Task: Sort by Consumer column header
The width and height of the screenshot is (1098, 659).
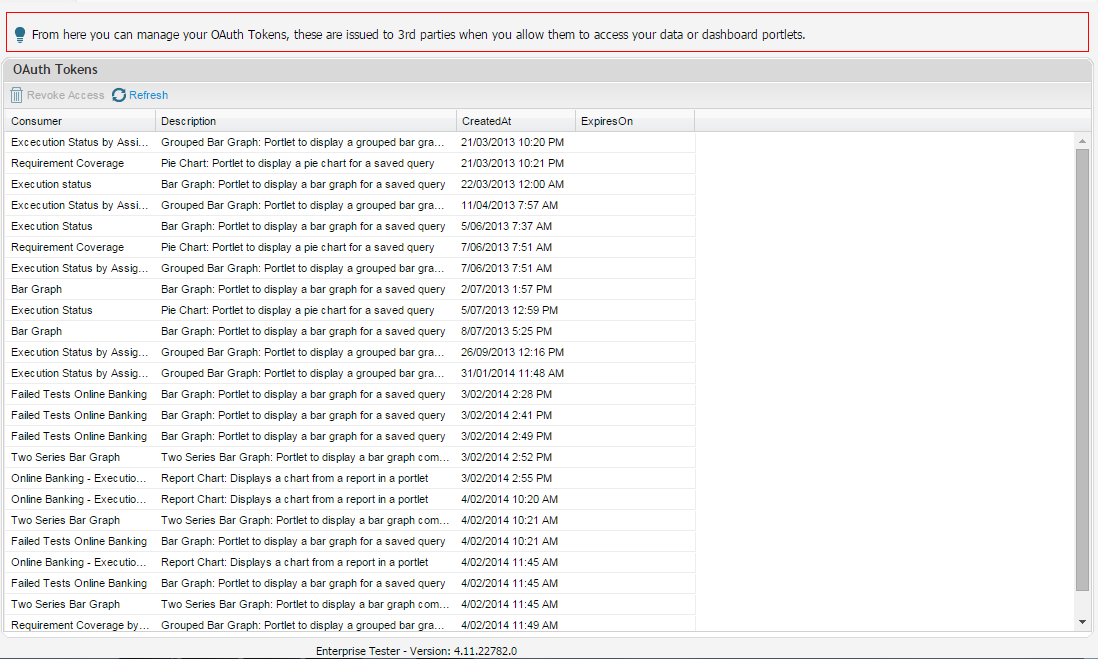Action: [79, 121]
